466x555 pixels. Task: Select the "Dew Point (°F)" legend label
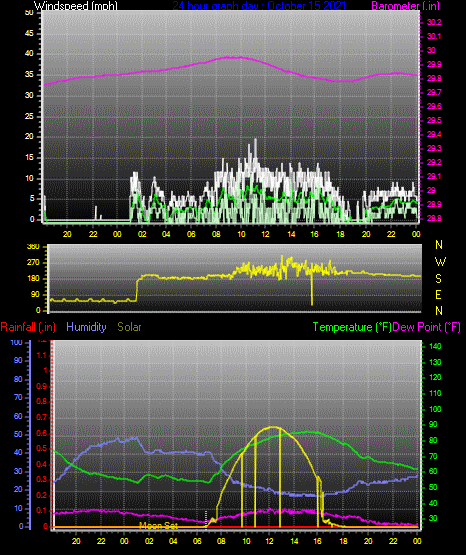tap(427, 327)
